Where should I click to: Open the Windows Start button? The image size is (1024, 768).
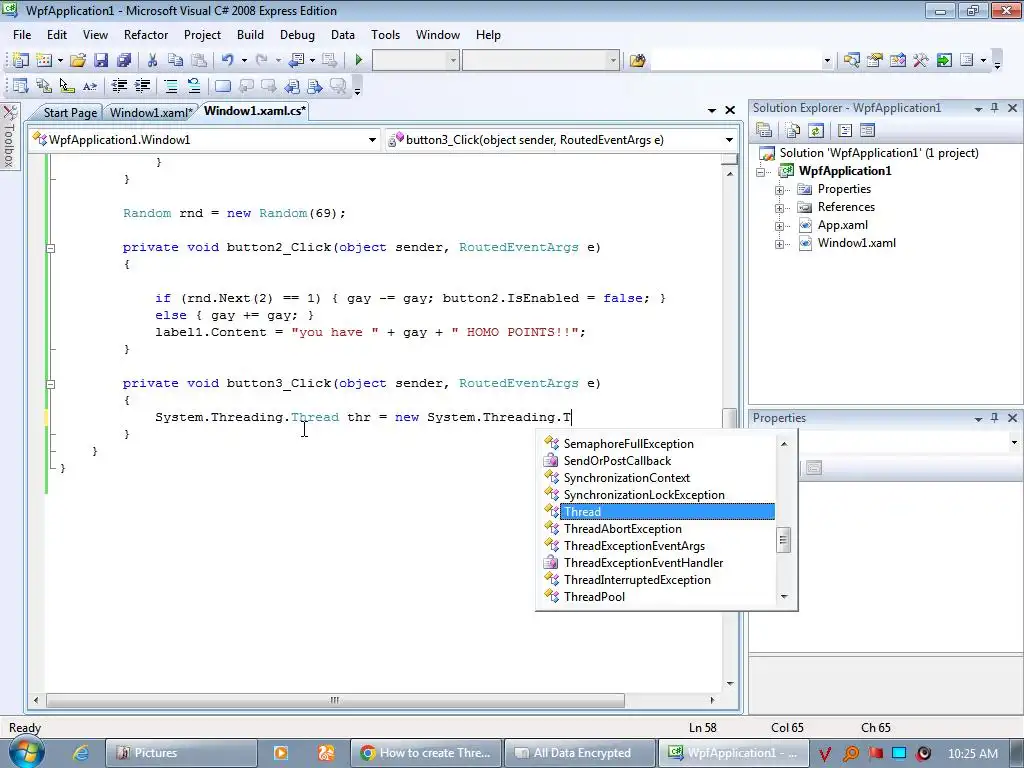(26, 753)
